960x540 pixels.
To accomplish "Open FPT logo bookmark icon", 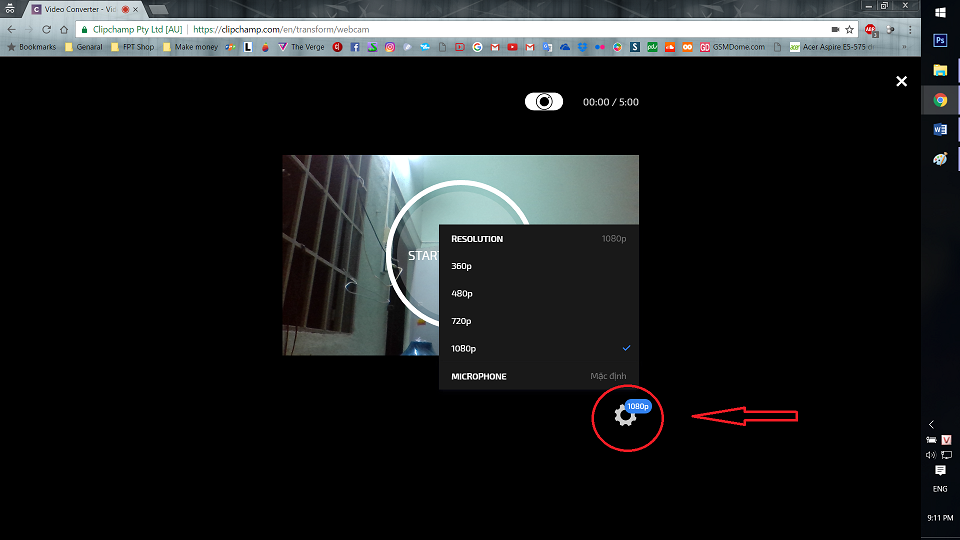I will click(230, 47).
